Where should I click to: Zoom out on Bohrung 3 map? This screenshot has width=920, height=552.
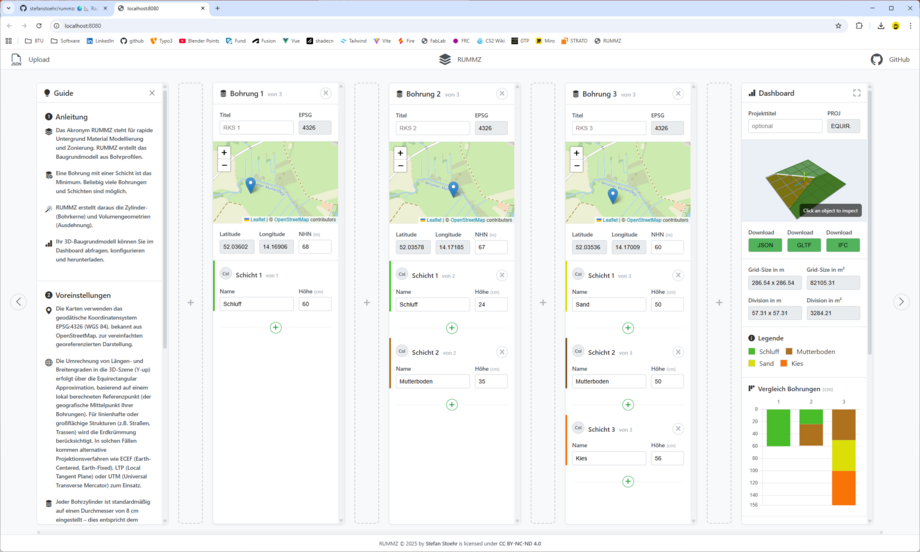pyautogui.click(x=576, y=166)
